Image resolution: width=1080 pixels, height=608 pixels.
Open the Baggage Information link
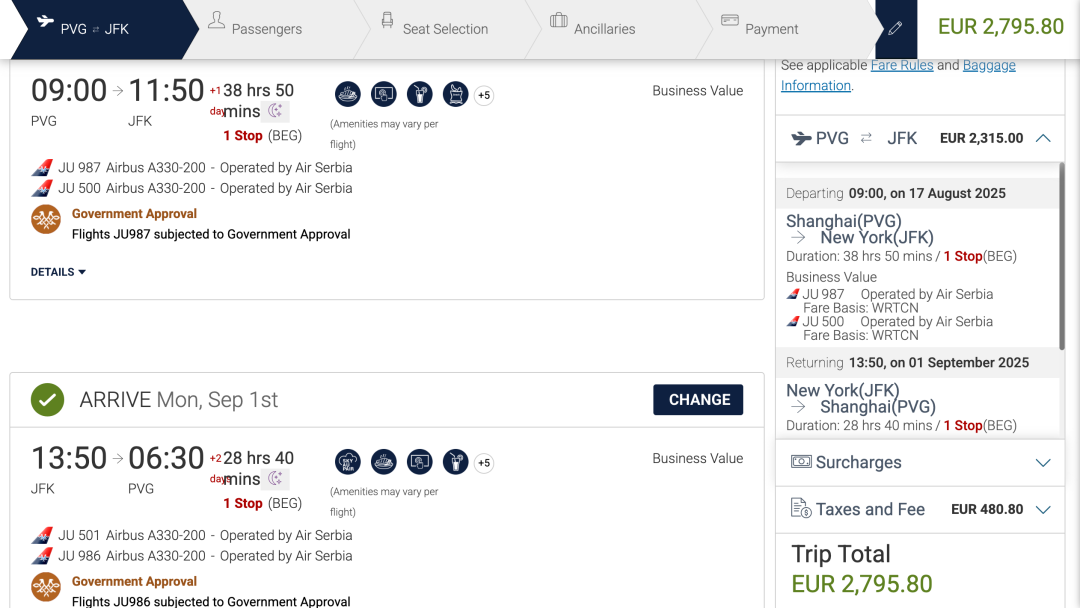coord(898,75)
